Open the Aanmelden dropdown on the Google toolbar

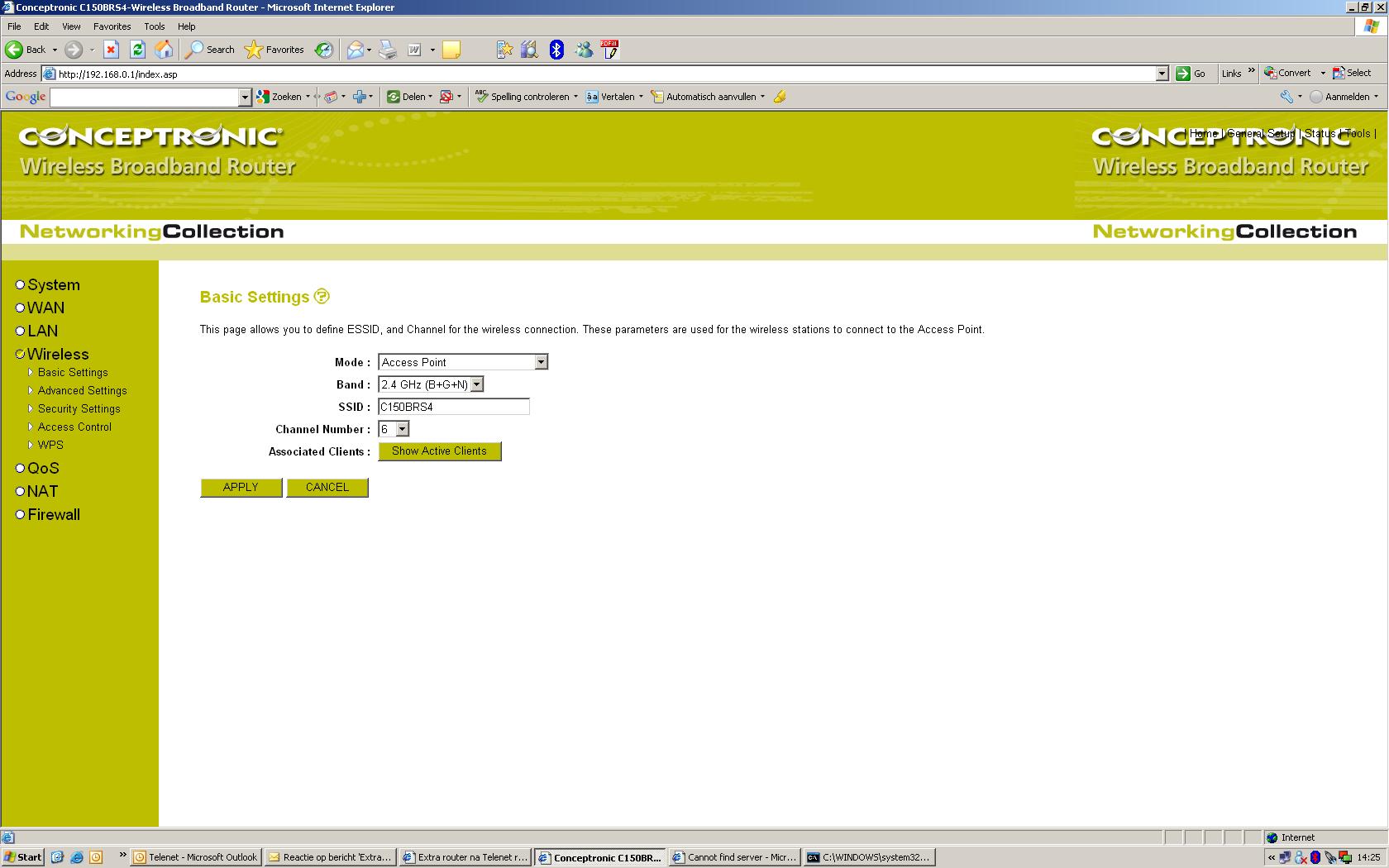click(1376, 97)
